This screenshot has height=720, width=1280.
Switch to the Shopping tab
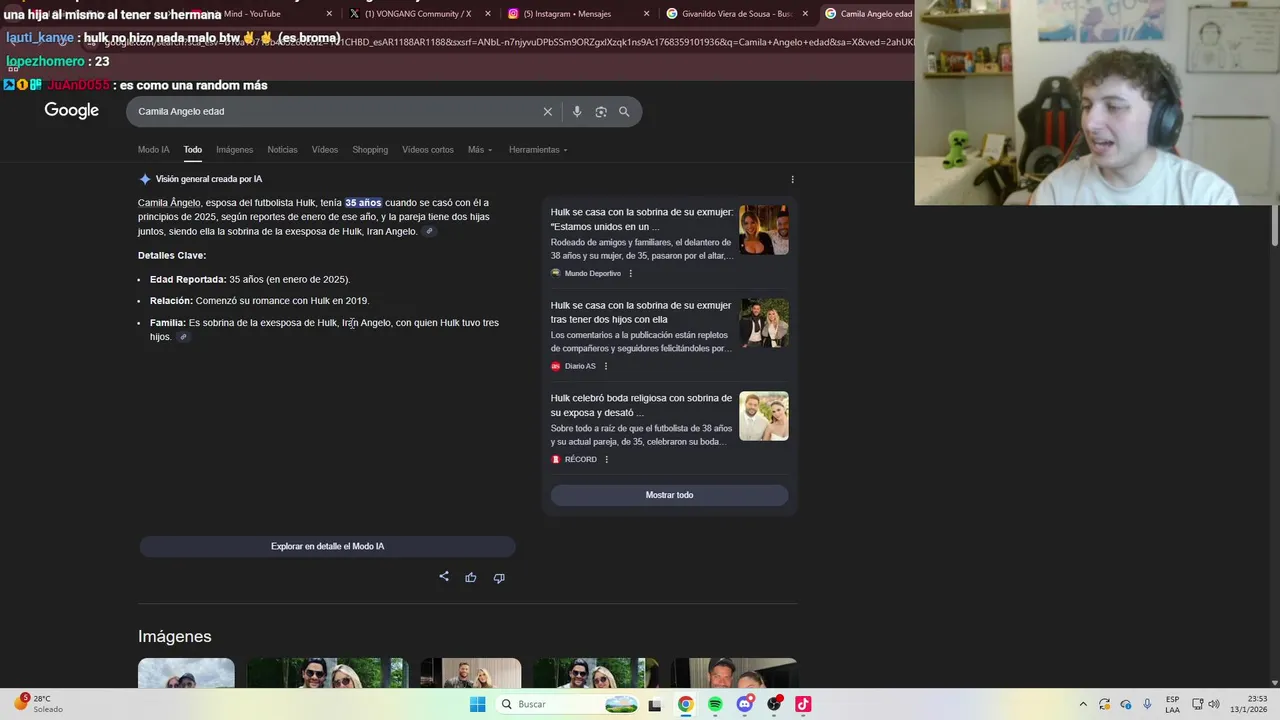(370, 150)
